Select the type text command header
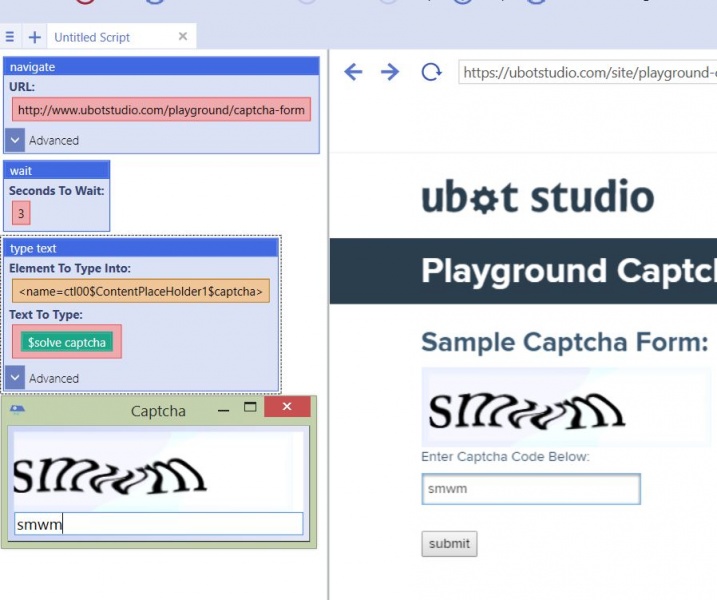Screen dimensions: 717x600 (x=141, y=248)
